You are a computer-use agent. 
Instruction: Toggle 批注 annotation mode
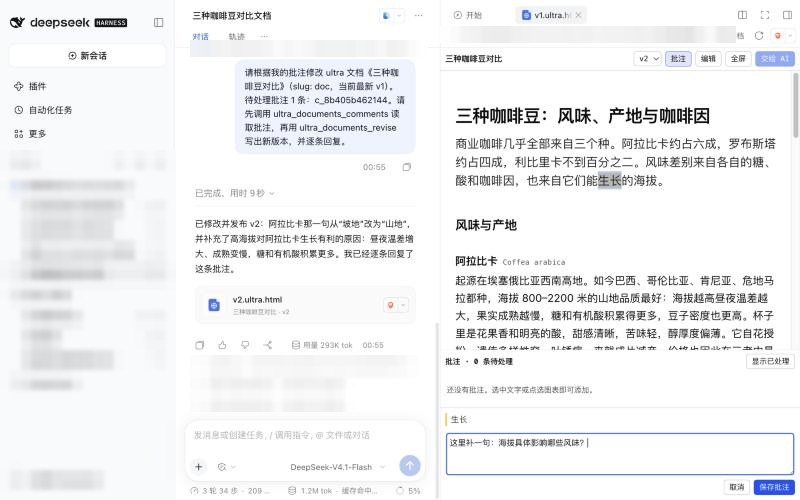[678, 59]
